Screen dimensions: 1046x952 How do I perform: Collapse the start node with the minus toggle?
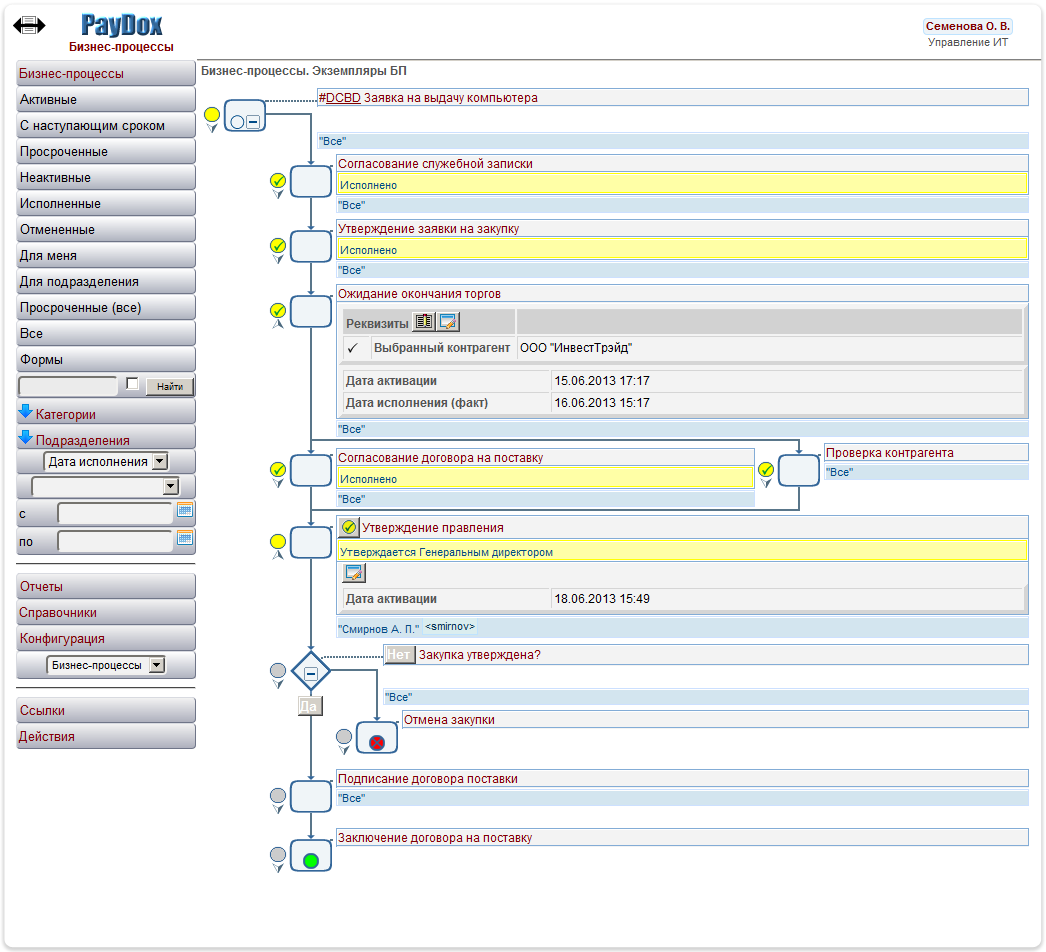(x=253, y=121)
